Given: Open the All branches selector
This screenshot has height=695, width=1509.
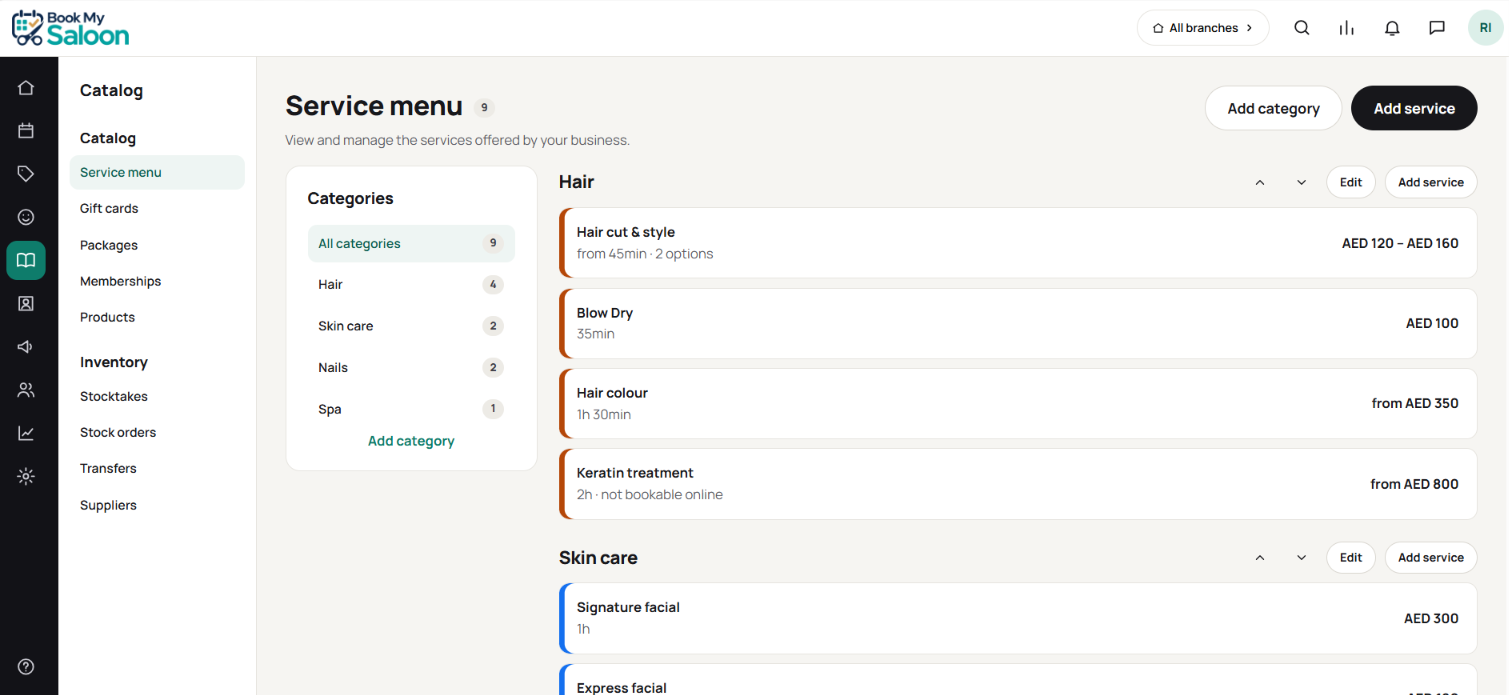Looking at the screenshot, I should pos(1203,28).
